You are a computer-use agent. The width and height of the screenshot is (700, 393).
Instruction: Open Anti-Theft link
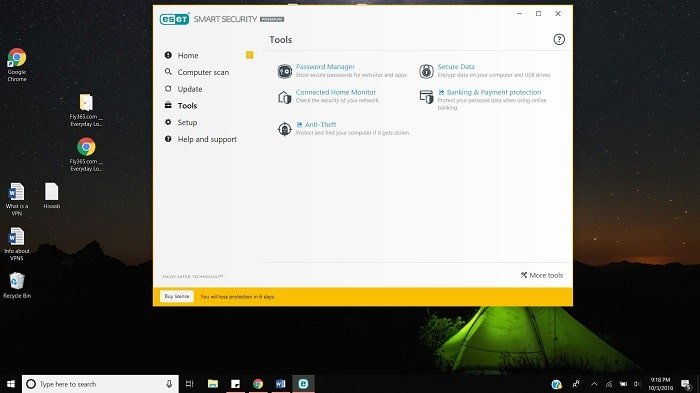[321, 125]
